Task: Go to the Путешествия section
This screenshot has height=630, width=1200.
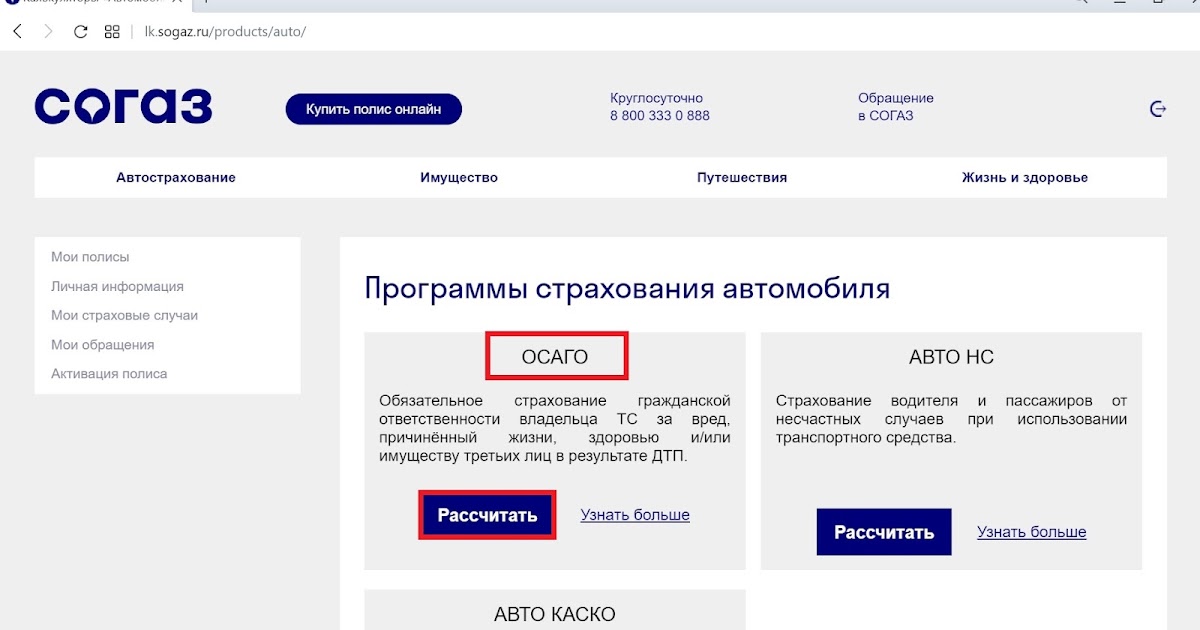Action: [x=742, y=178]
